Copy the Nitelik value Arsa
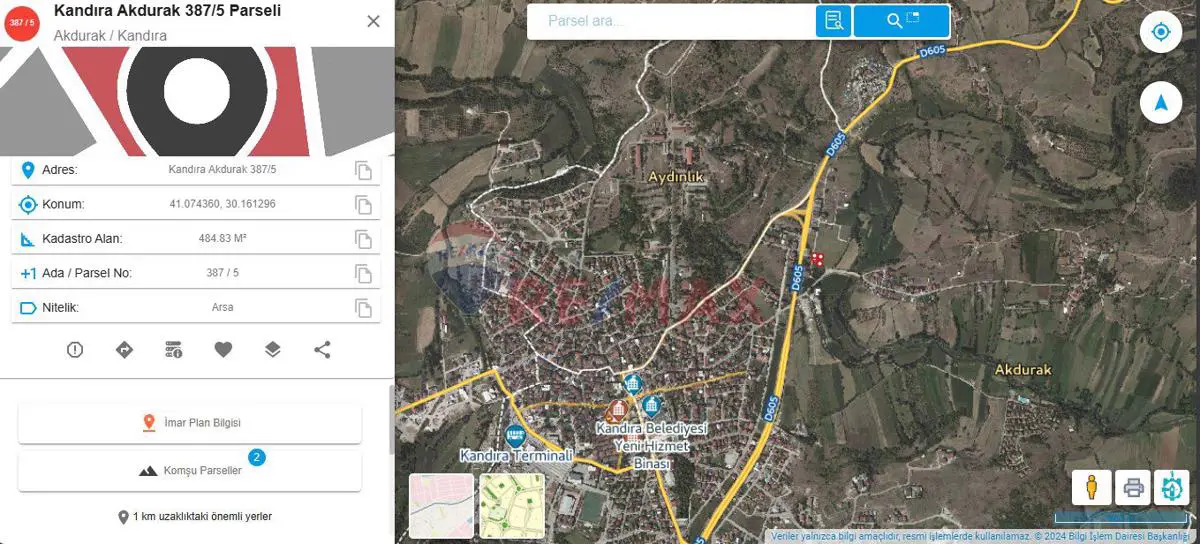1200x544 pixels. pyautogui.click(x=364, y=307)
